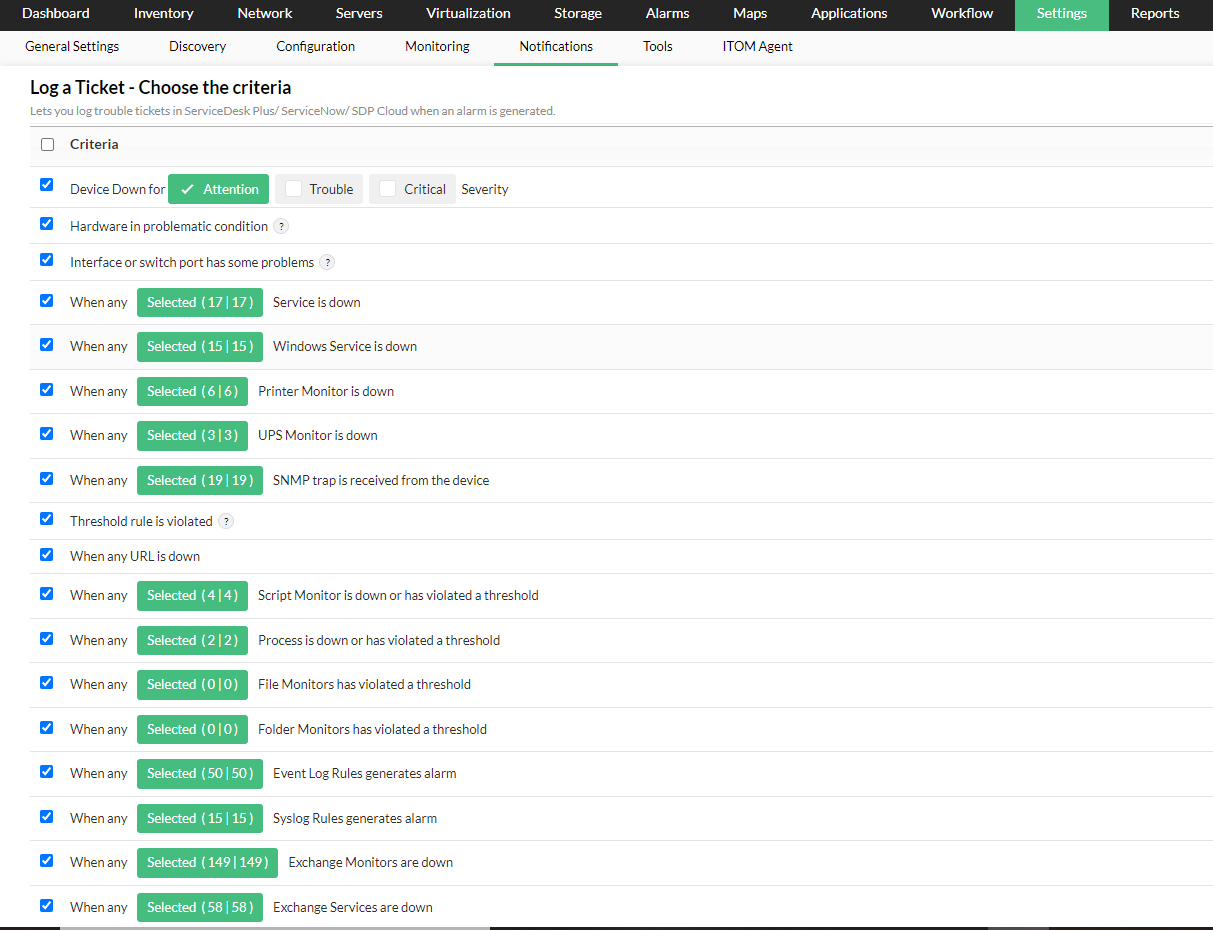This screenshot has height=930, width=1213.
Task: Switch to the Monitoring tab
Action: click(437, 47)
